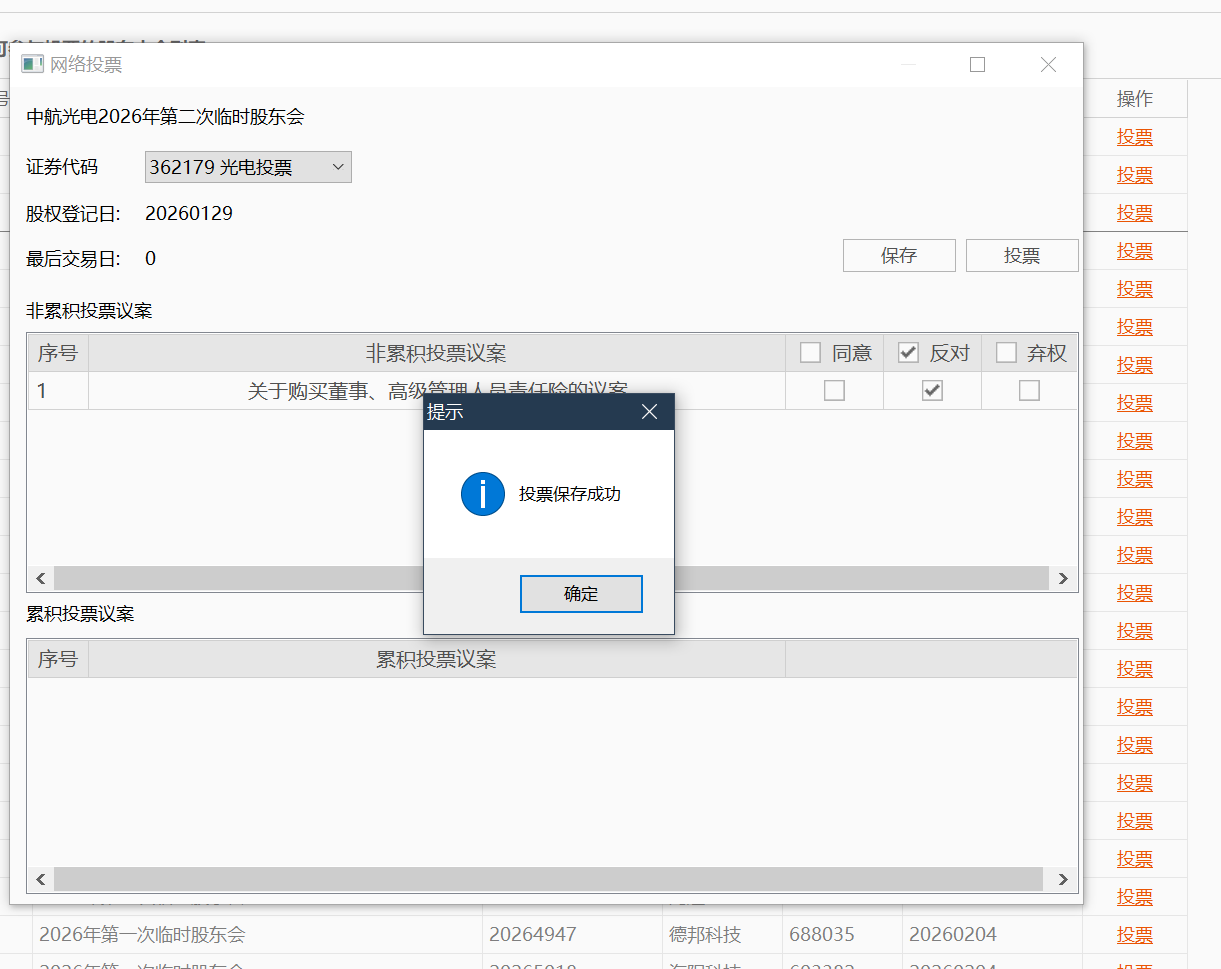Click the 非累积投票议案 column header
This screenshot has width=1221, height=969.
click(436, 353)
